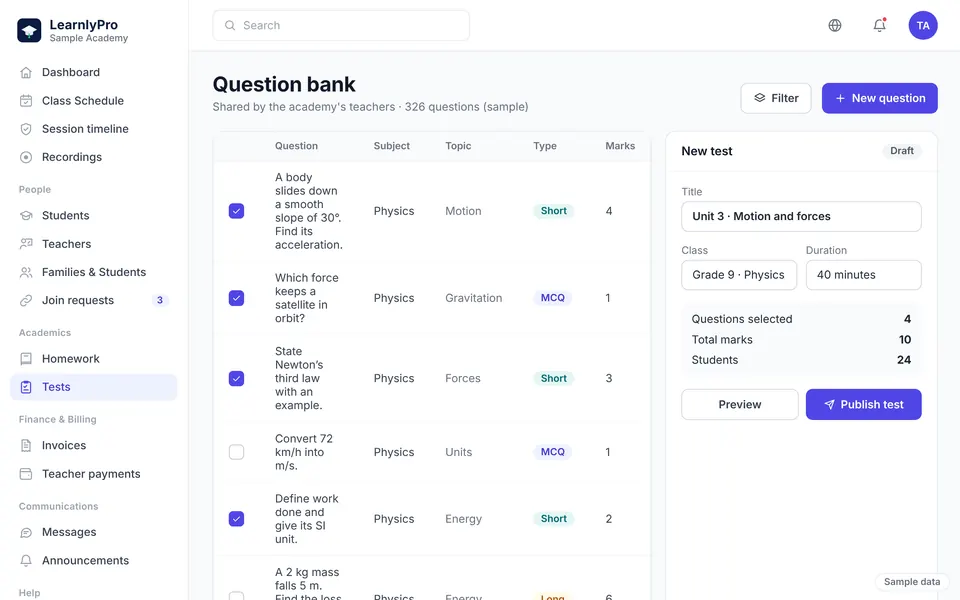The height and width of the screenshot is (600, 960).
Task: Click the Marks column header
Action: [620, 146]
